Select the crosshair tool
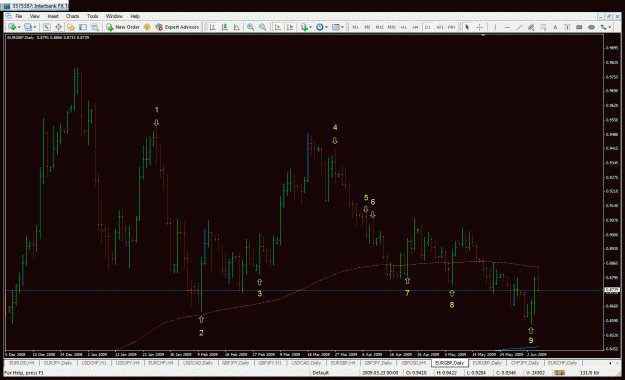Image resolution: width=625 pixels, height=380 pixels. coord(480,27)
